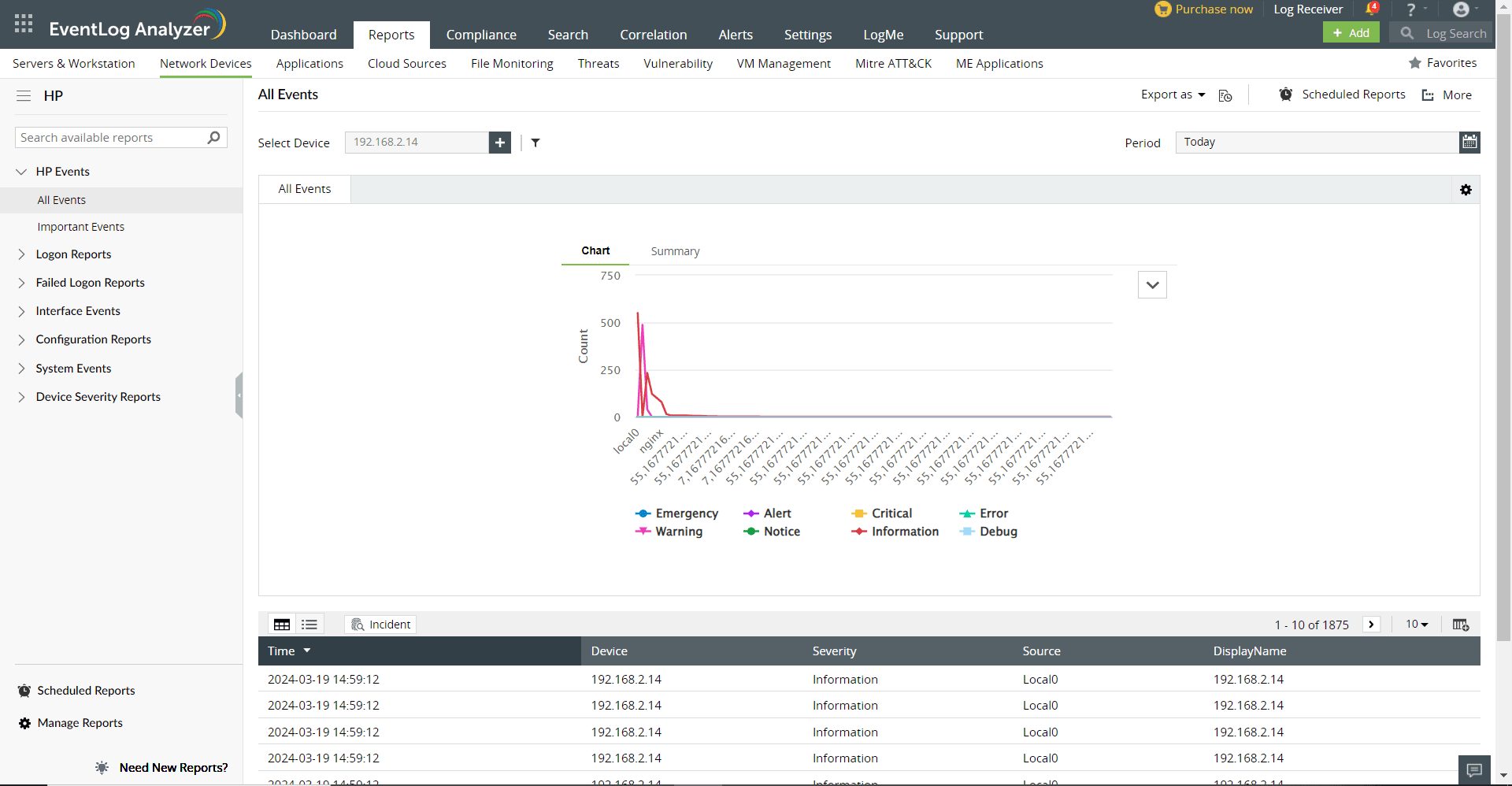This screenshot has width=1512, height=786.
Task: Expand the System Events group
Action: click(x=21, y=369)
